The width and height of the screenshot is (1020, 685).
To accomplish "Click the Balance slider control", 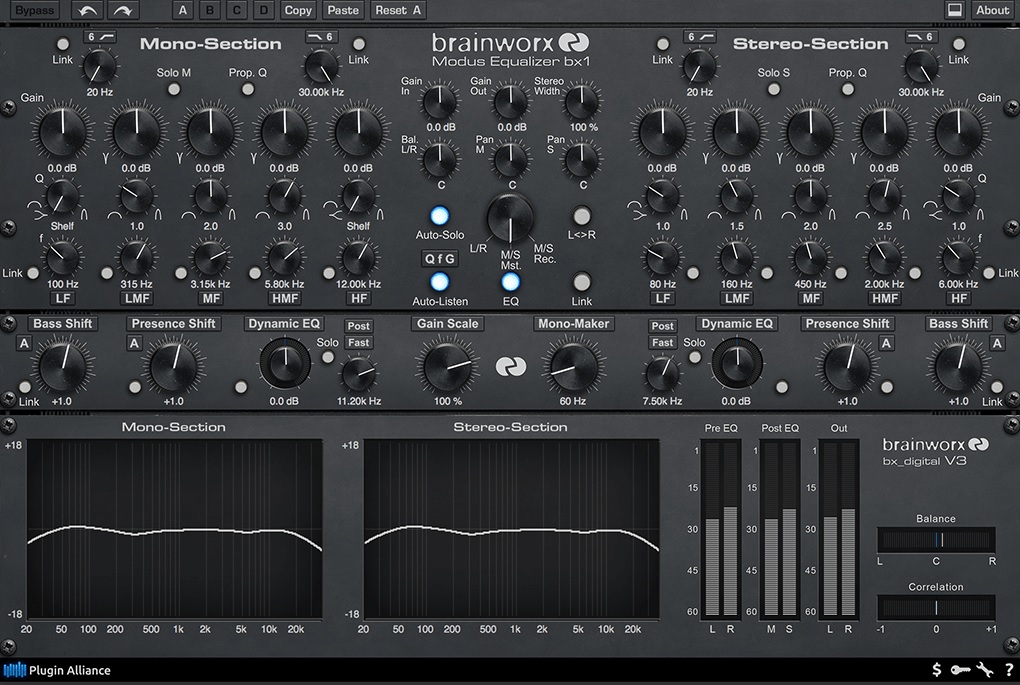I will click(x=936, y=540).
